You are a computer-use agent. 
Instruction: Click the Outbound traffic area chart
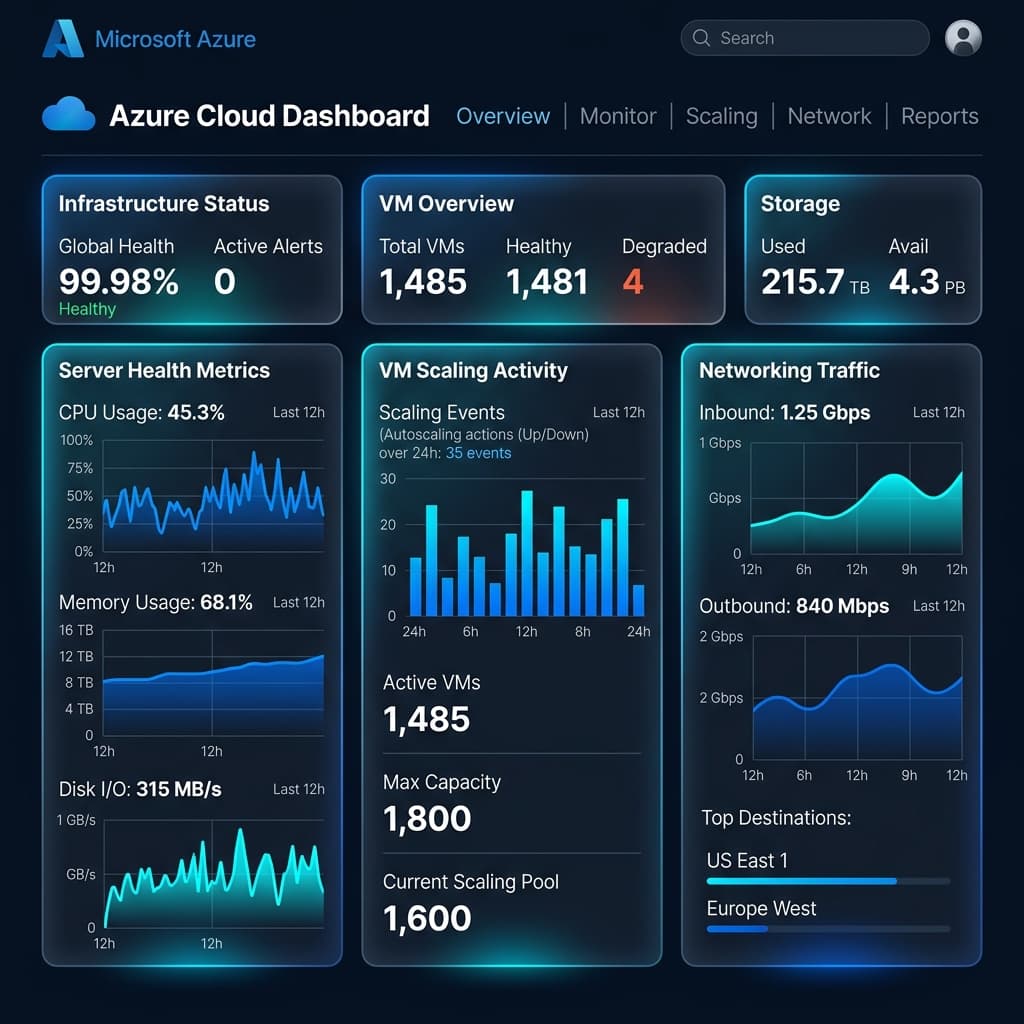[856, 697]
